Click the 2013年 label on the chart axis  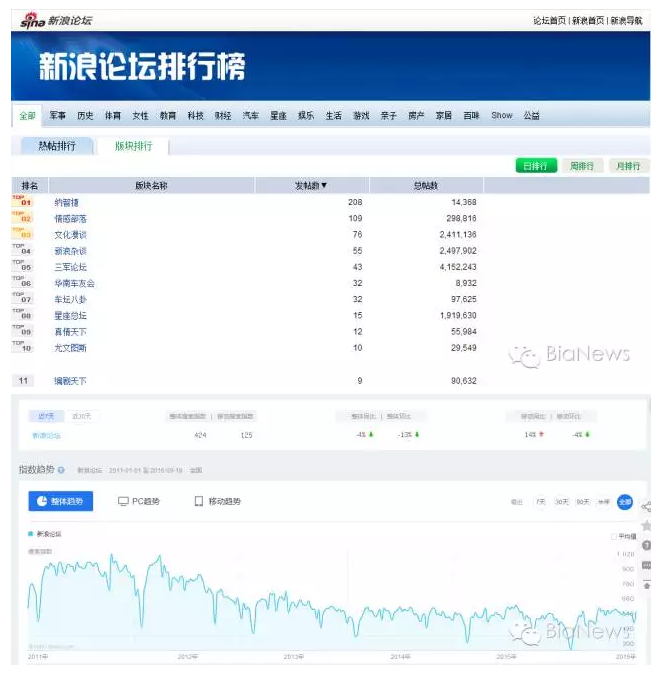(294, 657)
